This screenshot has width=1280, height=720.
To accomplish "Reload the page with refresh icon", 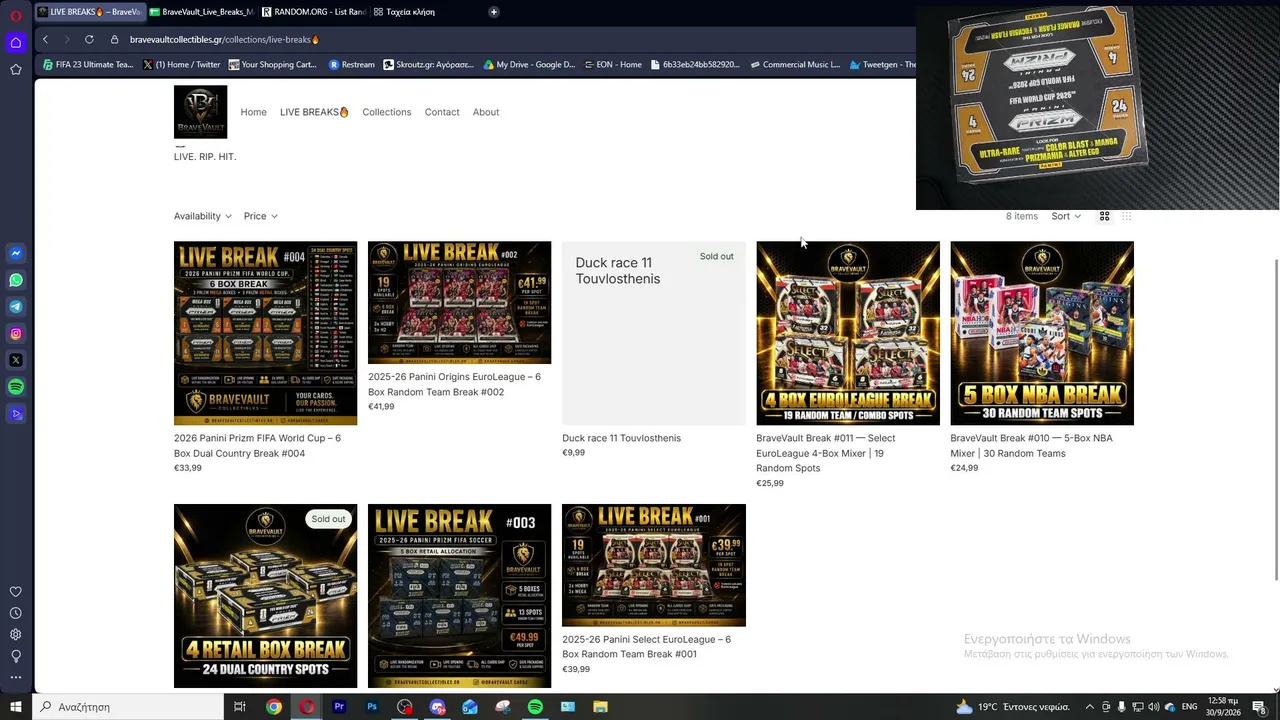I will 89,39.
